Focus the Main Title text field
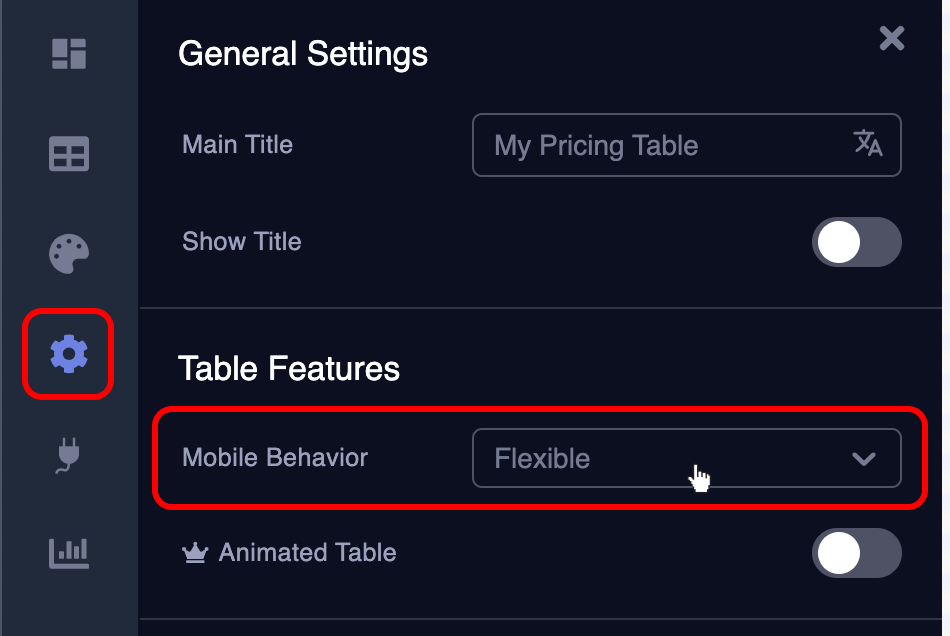950x636 pixels. click(660, 145)
